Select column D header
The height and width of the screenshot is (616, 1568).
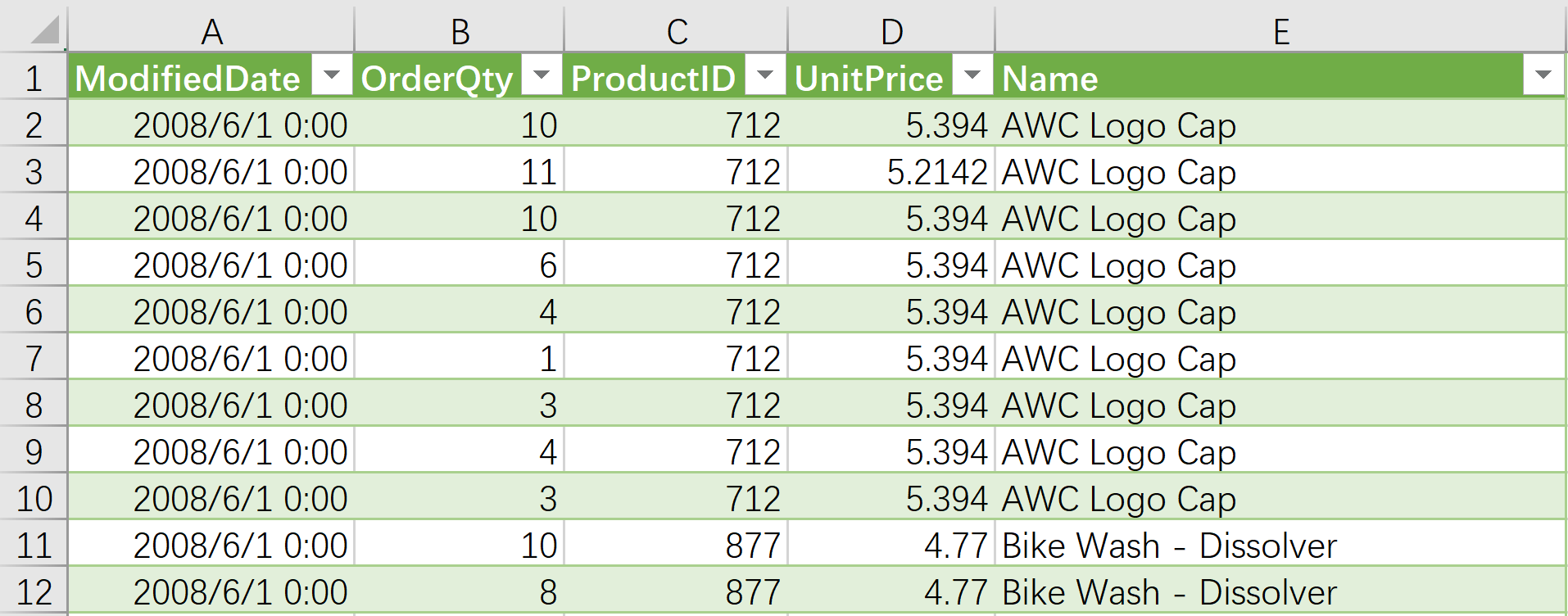point(891,31)
